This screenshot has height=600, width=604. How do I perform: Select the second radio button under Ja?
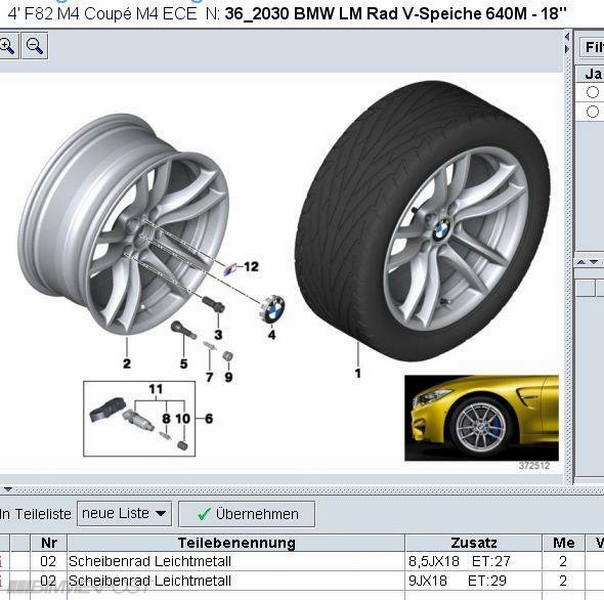[593, 112]
